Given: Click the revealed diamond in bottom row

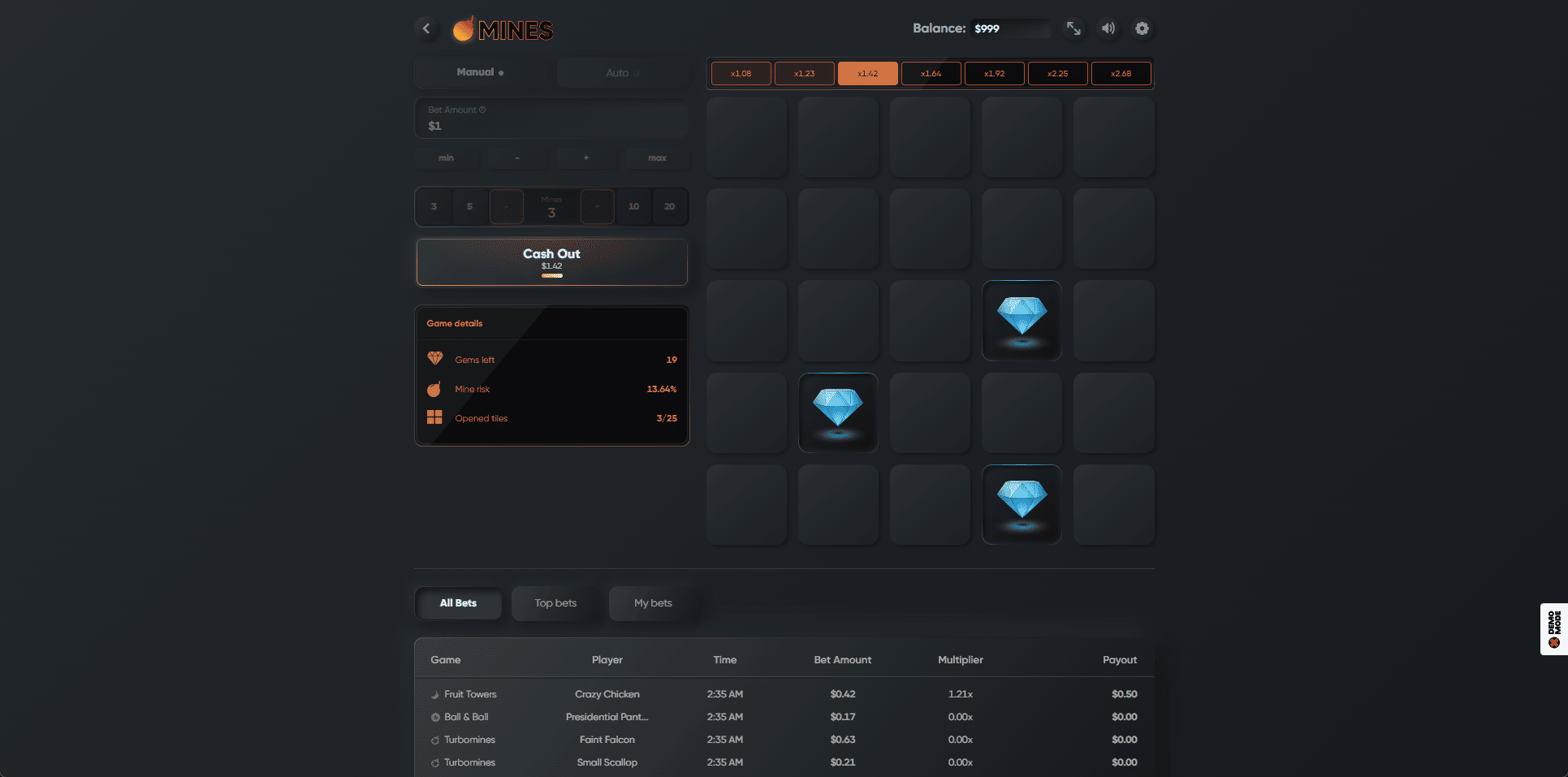Looking at the screenshot, I should coord(1022,504).
